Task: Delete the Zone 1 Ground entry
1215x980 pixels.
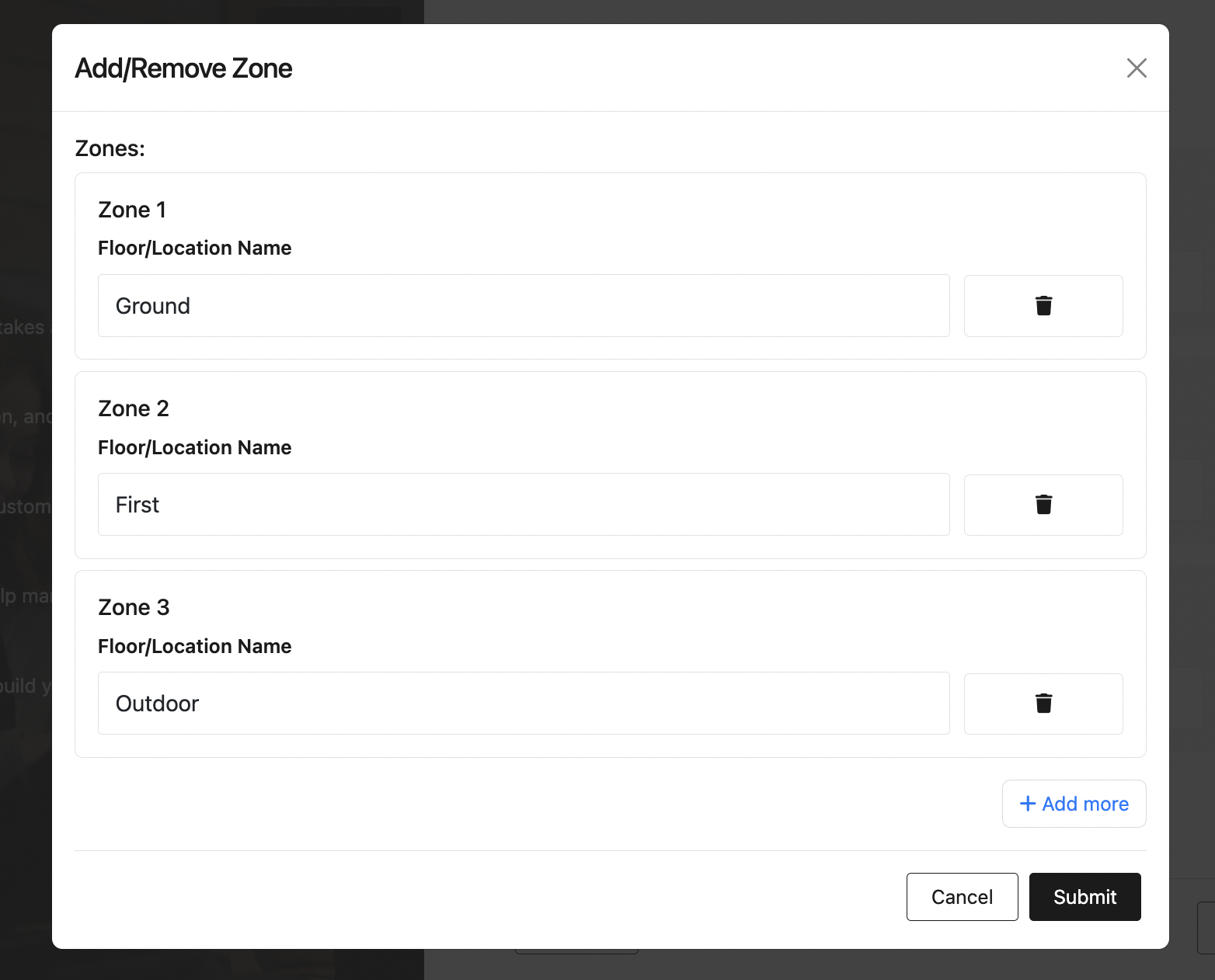Action: [1043, 306]
